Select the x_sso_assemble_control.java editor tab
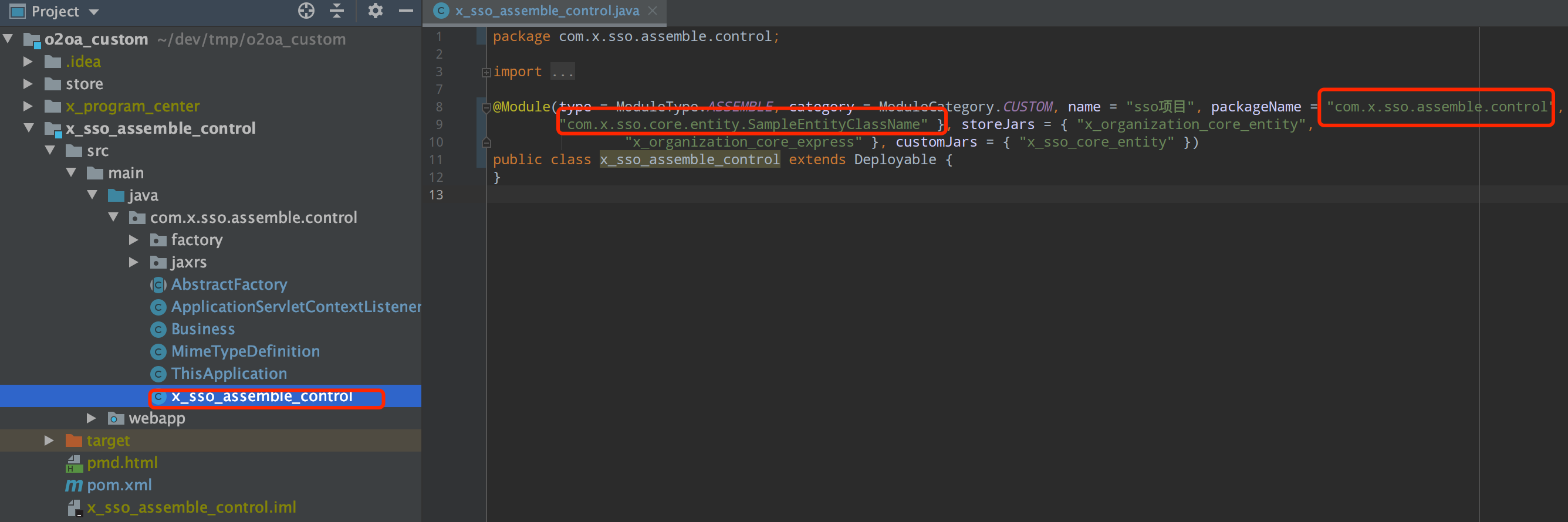This screenshot has height=522, width=1568. pos(546,11)
